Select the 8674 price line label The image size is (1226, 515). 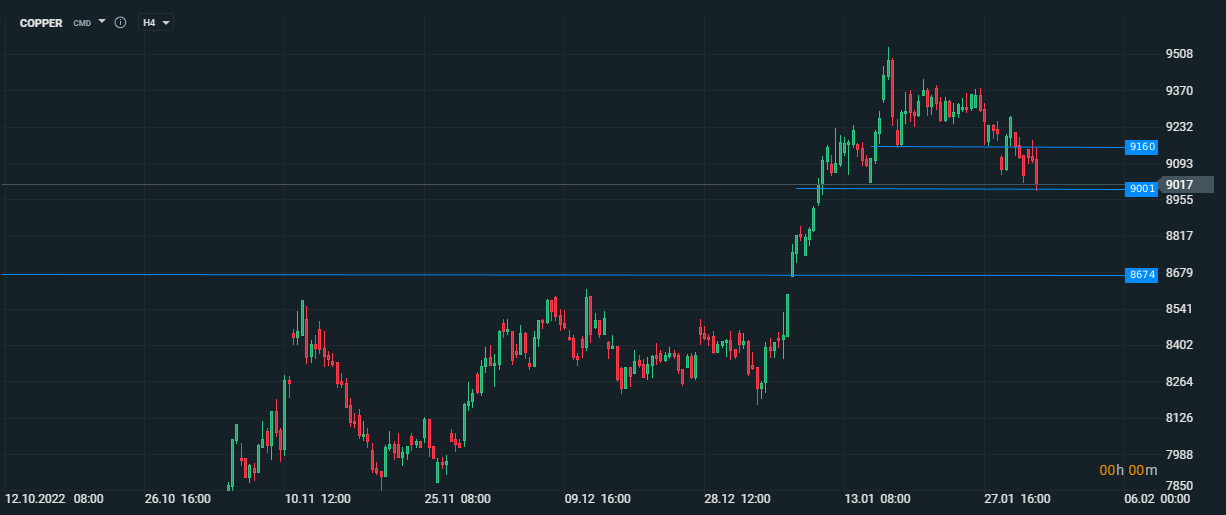(1142, 274)
